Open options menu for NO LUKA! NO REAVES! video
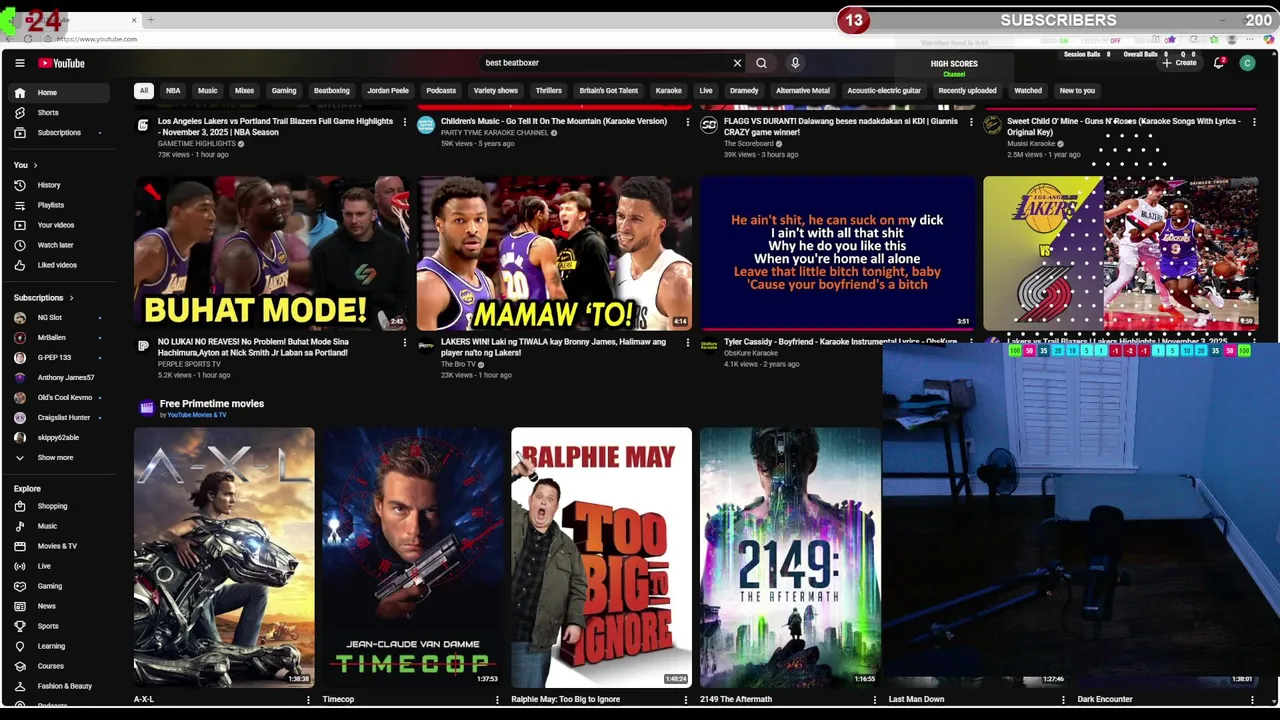 coord(405,343)
